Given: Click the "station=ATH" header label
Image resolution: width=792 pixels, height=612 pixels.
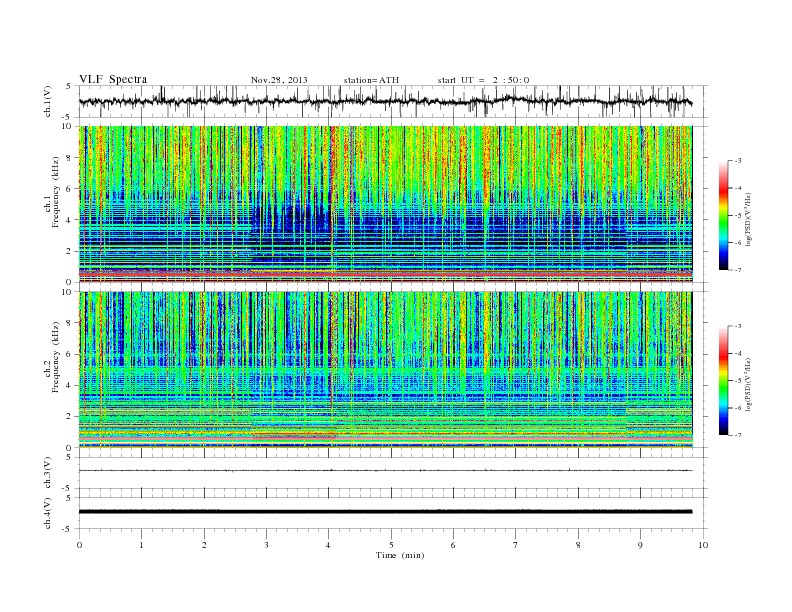Looking at the screenshot, I should [371, 80].
